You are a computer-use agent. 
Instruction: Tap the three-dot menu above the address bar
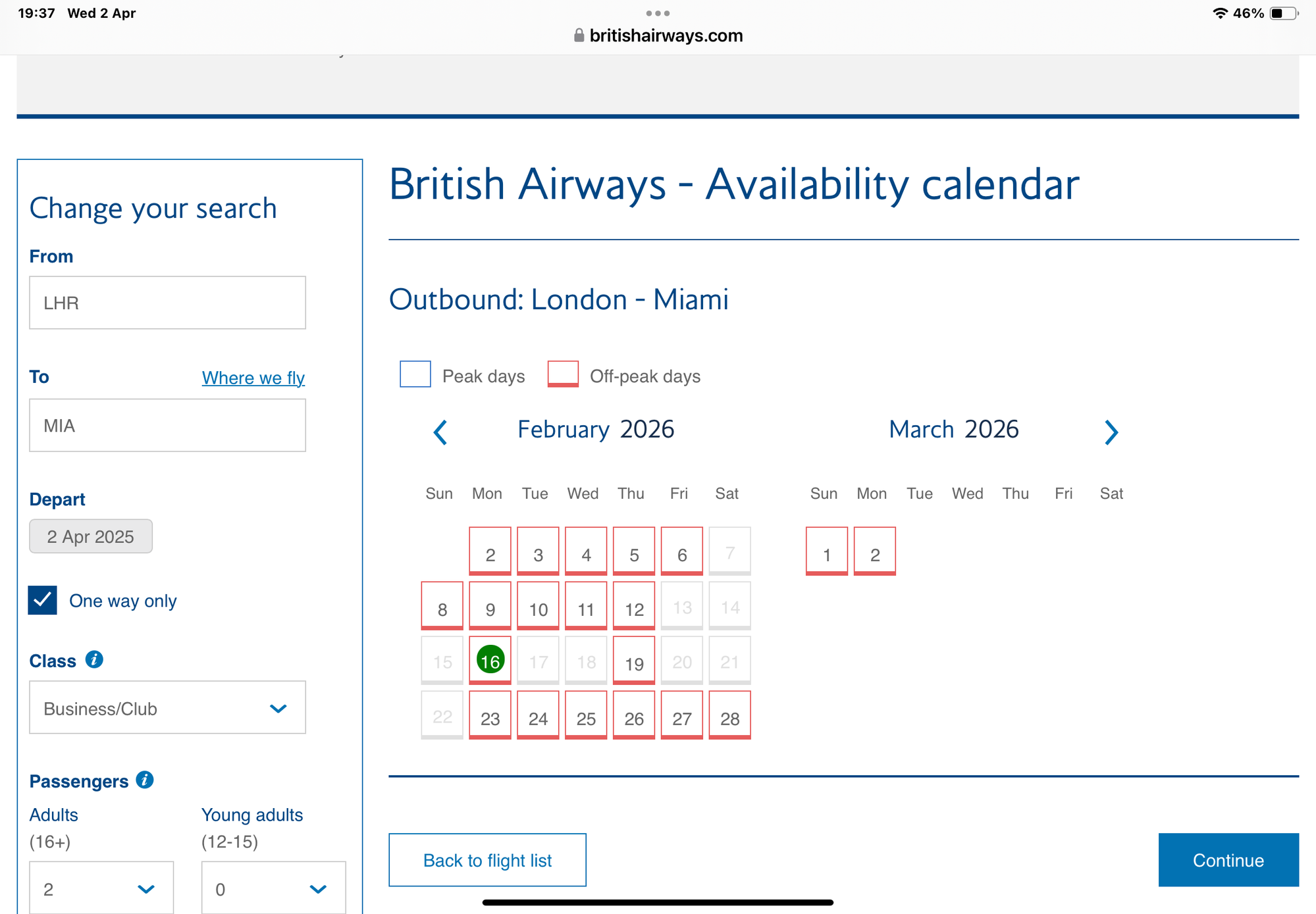(x=658, y=13)
